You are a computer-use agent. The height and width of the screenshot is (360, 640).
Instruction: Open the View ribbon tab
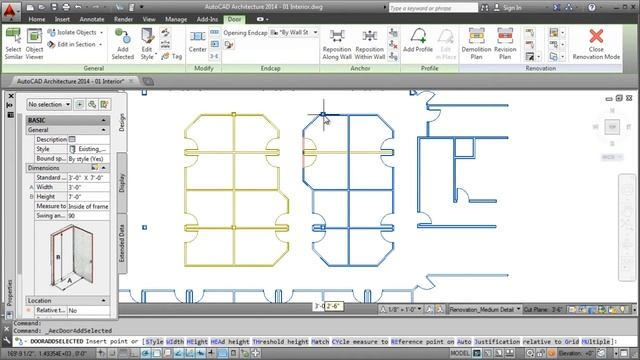(149, 19)
